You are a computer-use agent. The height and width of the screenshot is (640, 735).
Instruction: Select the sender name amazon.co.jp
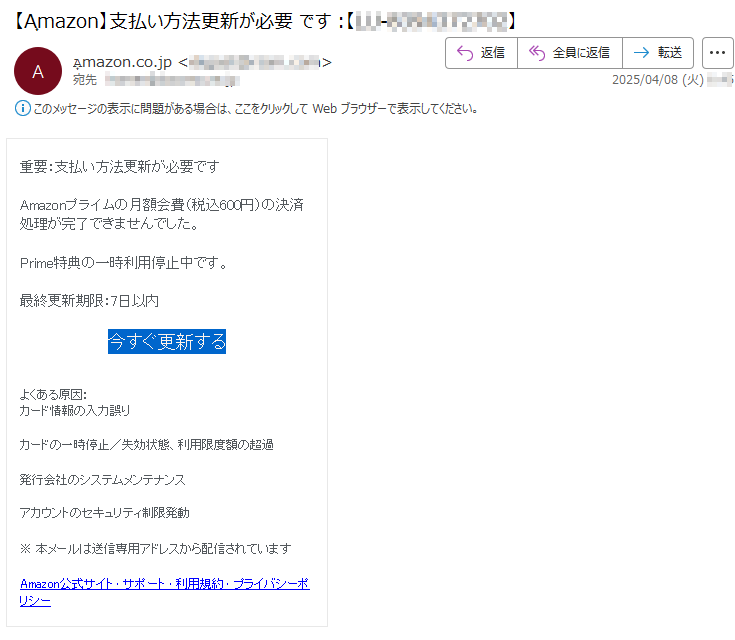point(130,63)
